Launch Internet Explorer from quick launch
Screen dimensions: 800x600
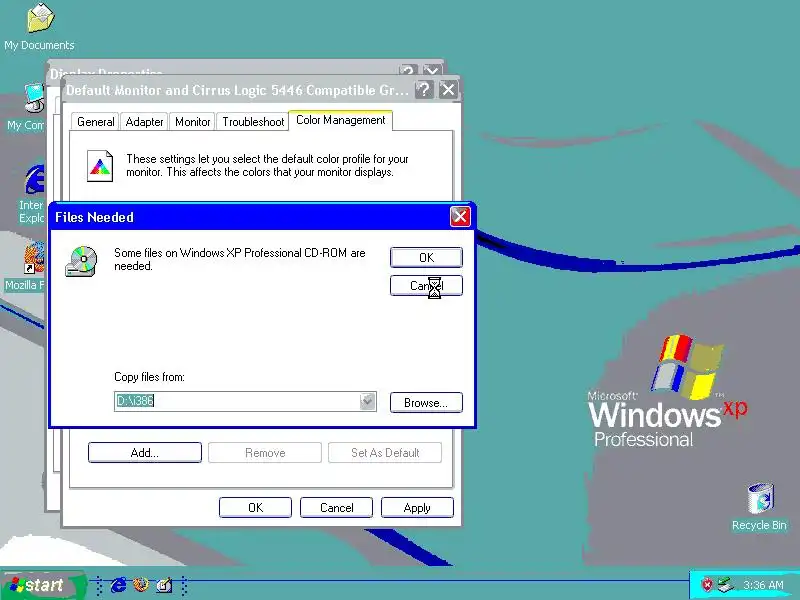click(x=118, y=585)
